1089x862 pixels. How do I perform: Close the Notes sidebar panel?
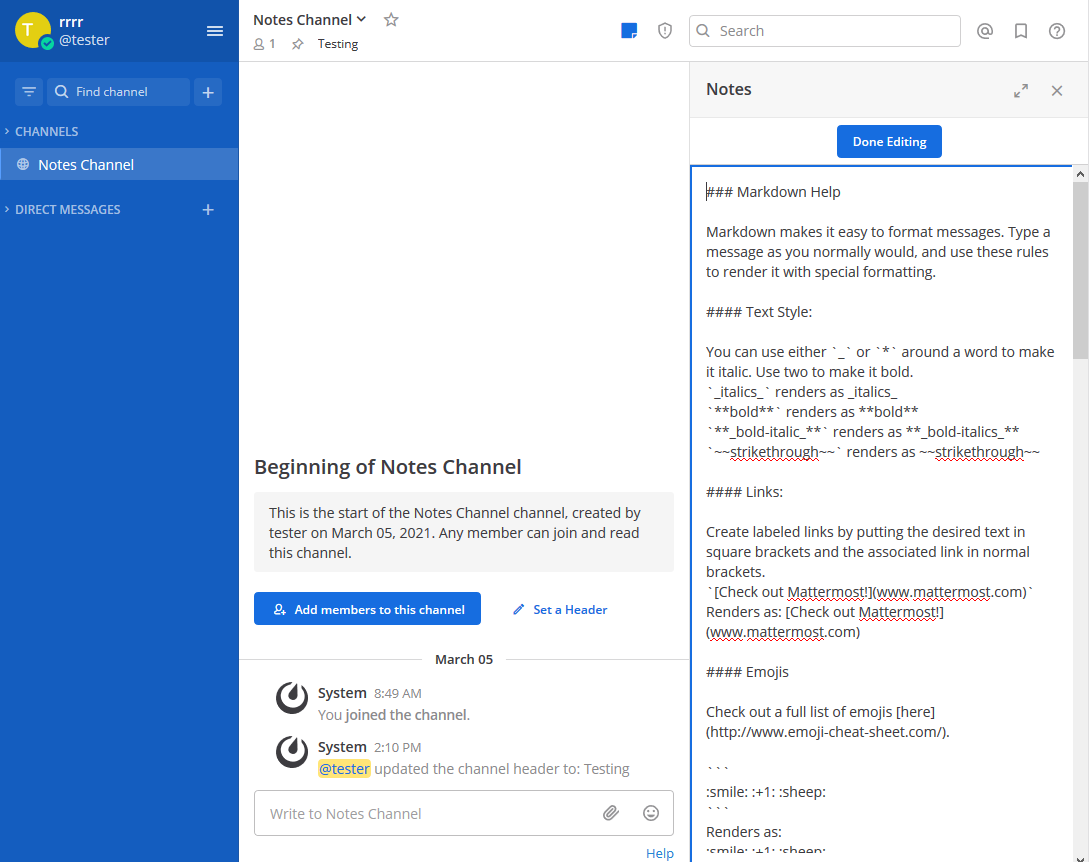[x=1056, y=90]
